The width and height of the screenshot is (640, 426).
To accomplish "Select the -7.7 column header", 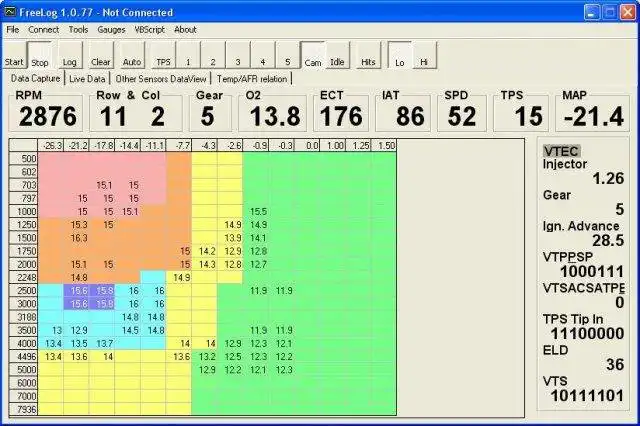I will (179, 145).
